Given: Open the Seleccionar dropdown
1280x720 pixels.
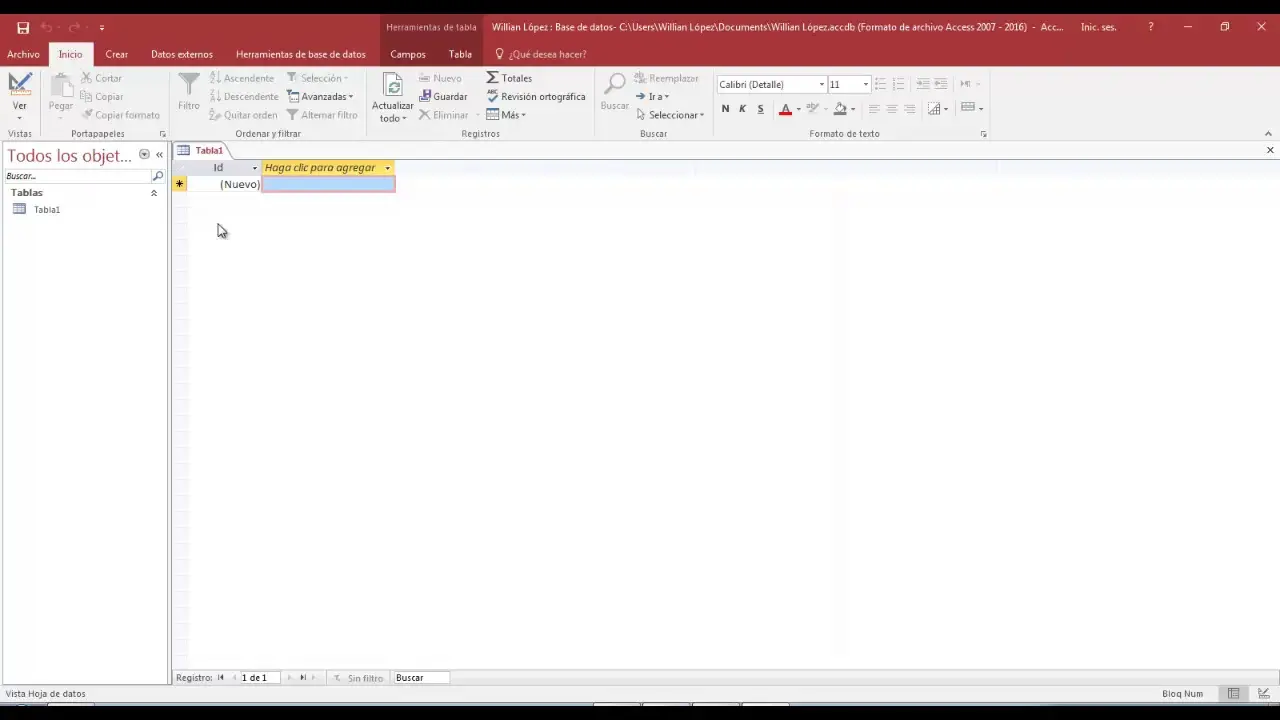Looking at the screenshot, I should coord(670,115).
